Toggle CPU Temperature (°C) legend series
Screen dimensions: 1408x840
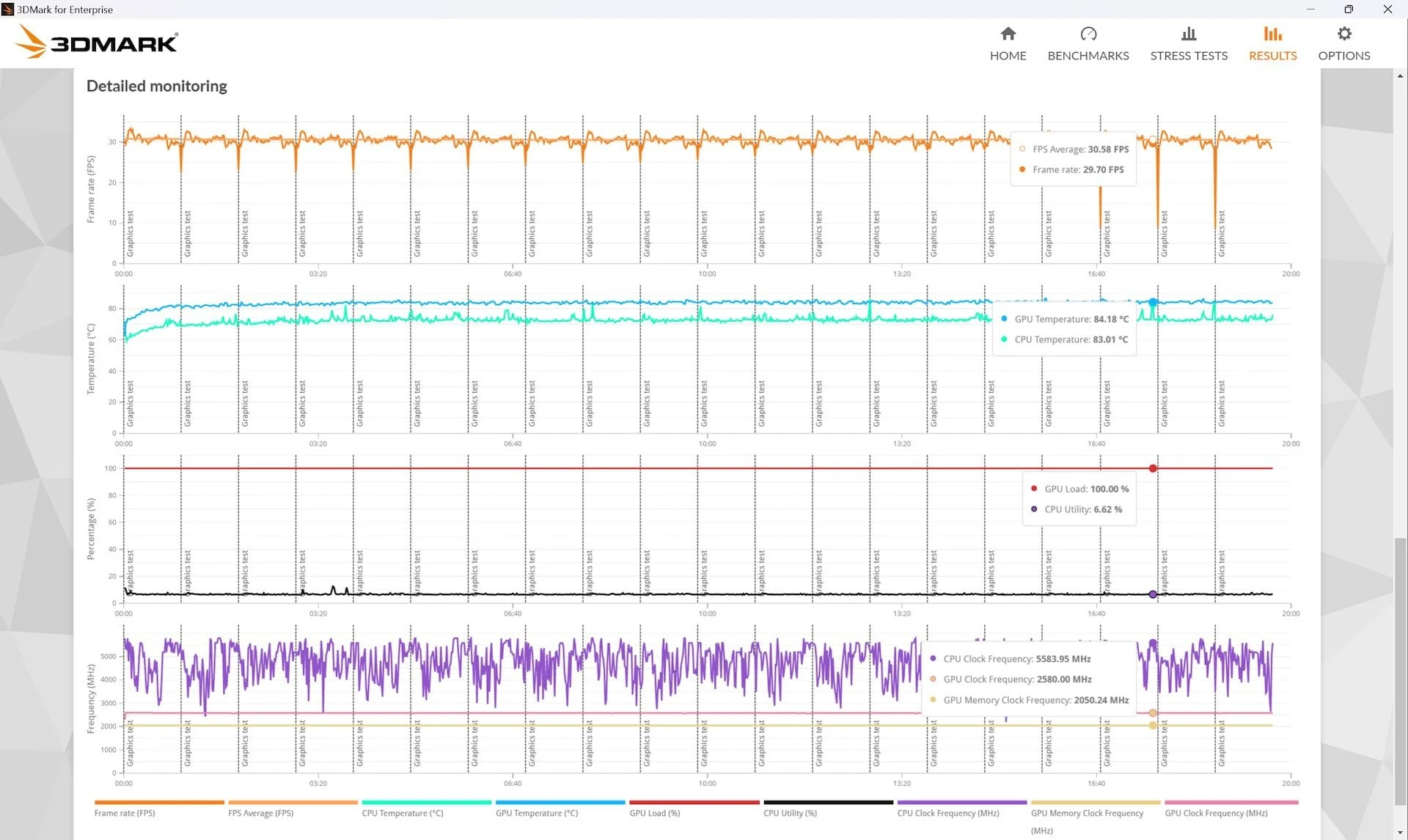coord(403,813)
